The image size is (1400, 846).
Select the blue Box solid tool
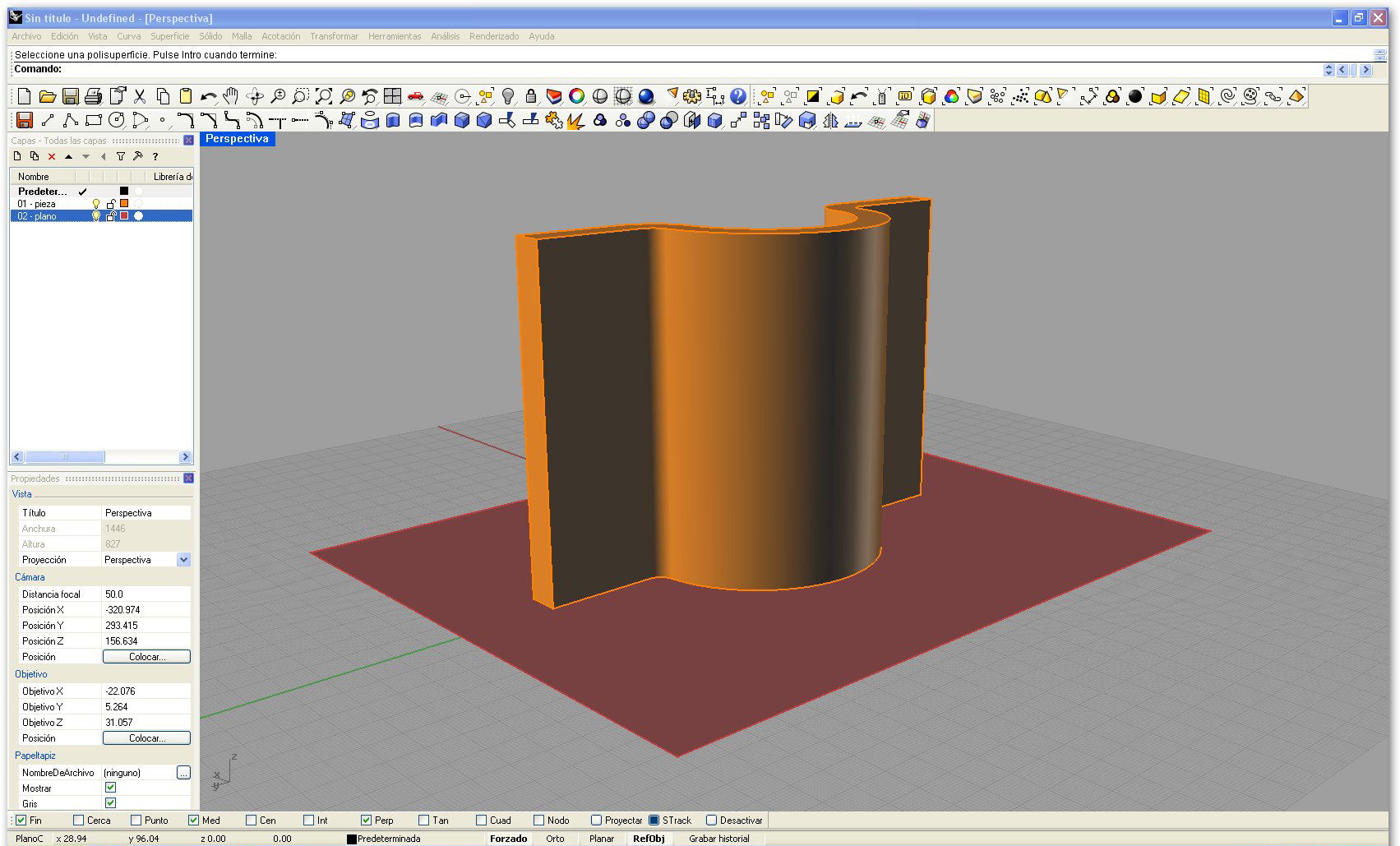[x=462, y=121]
